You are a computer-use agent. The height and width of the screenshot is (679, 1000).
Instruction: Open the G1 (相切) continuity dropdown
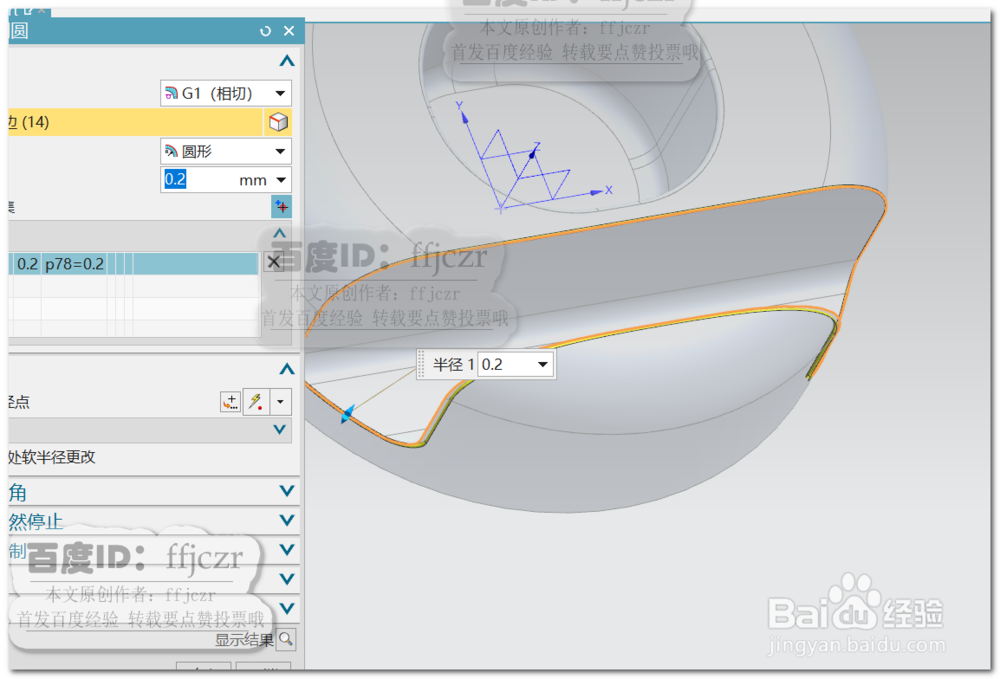point(280,94)
